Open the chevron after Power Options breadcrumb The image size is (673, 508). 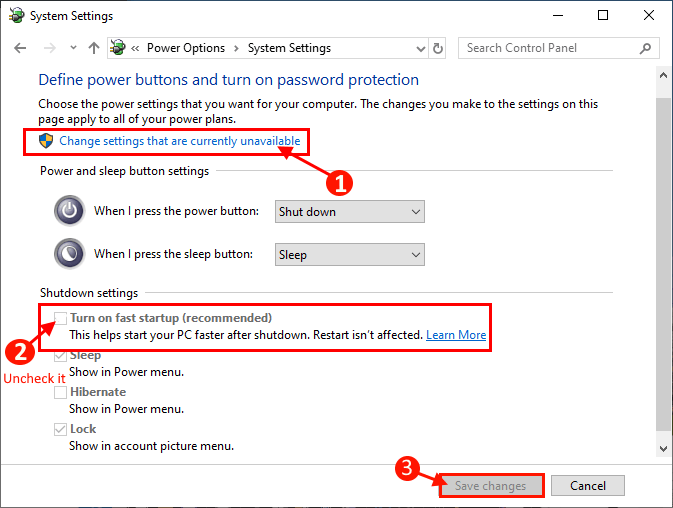tap(236, 48)
